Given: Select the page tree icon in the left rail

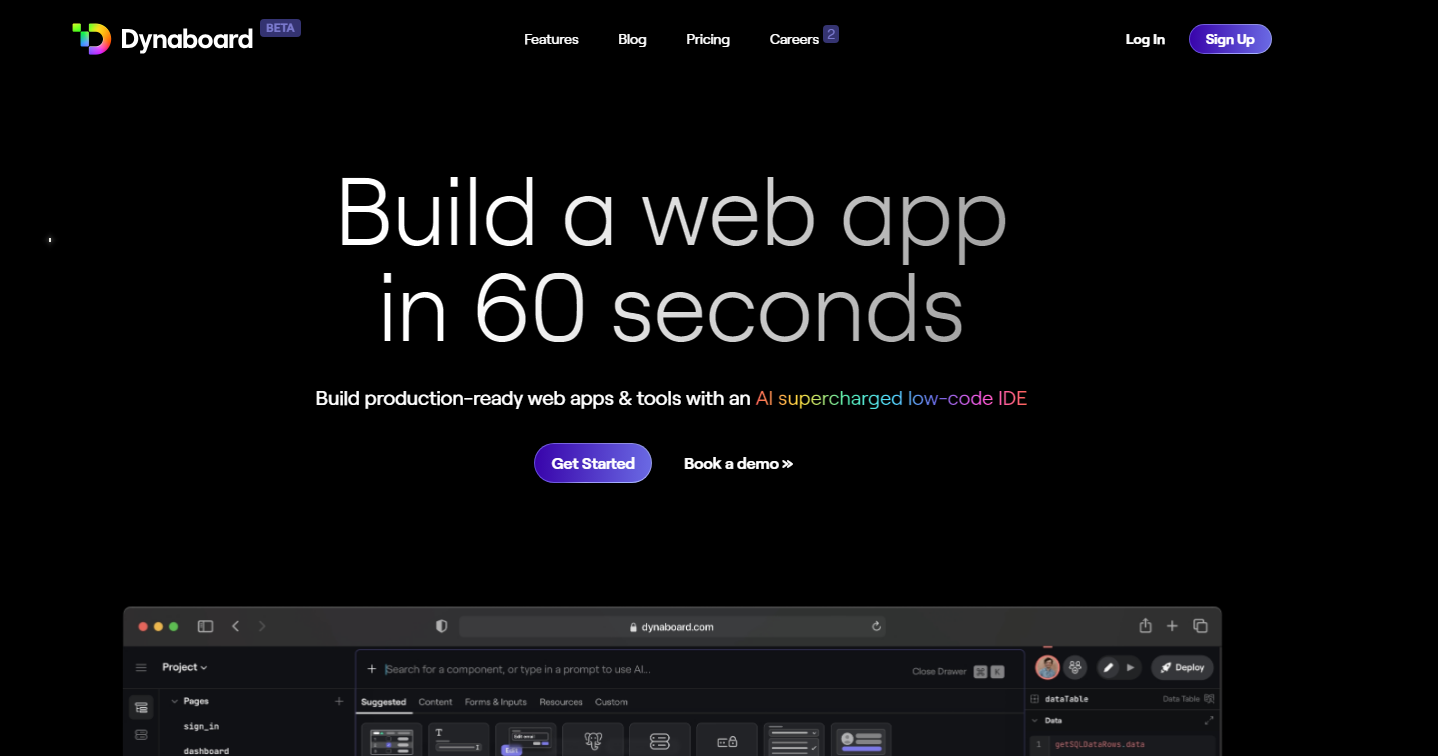Looking at the screenshot, I should click(x=141, y=707).
